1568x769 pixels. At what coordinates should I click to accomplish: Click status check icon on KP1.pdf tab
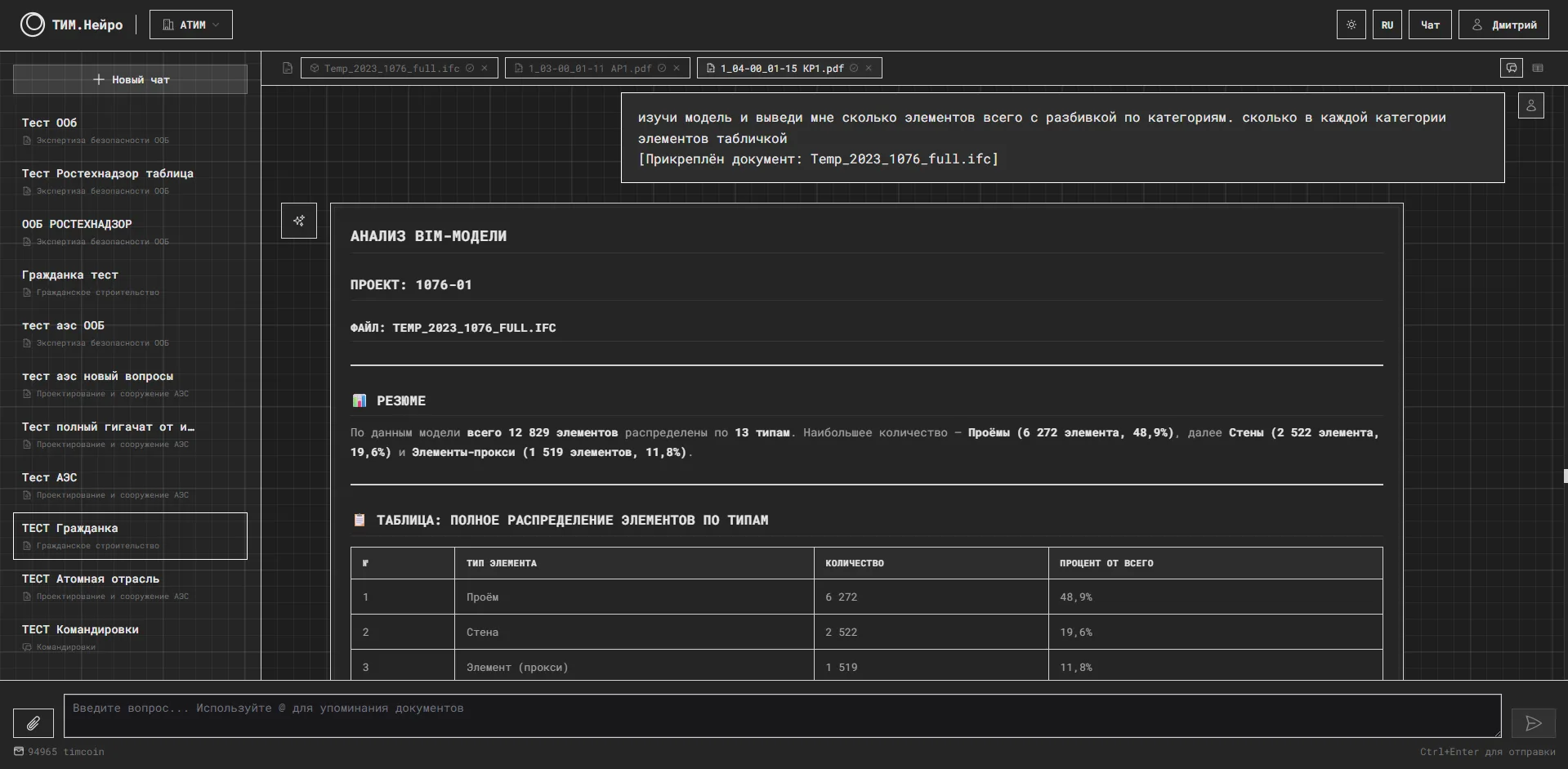coord(854,69)
